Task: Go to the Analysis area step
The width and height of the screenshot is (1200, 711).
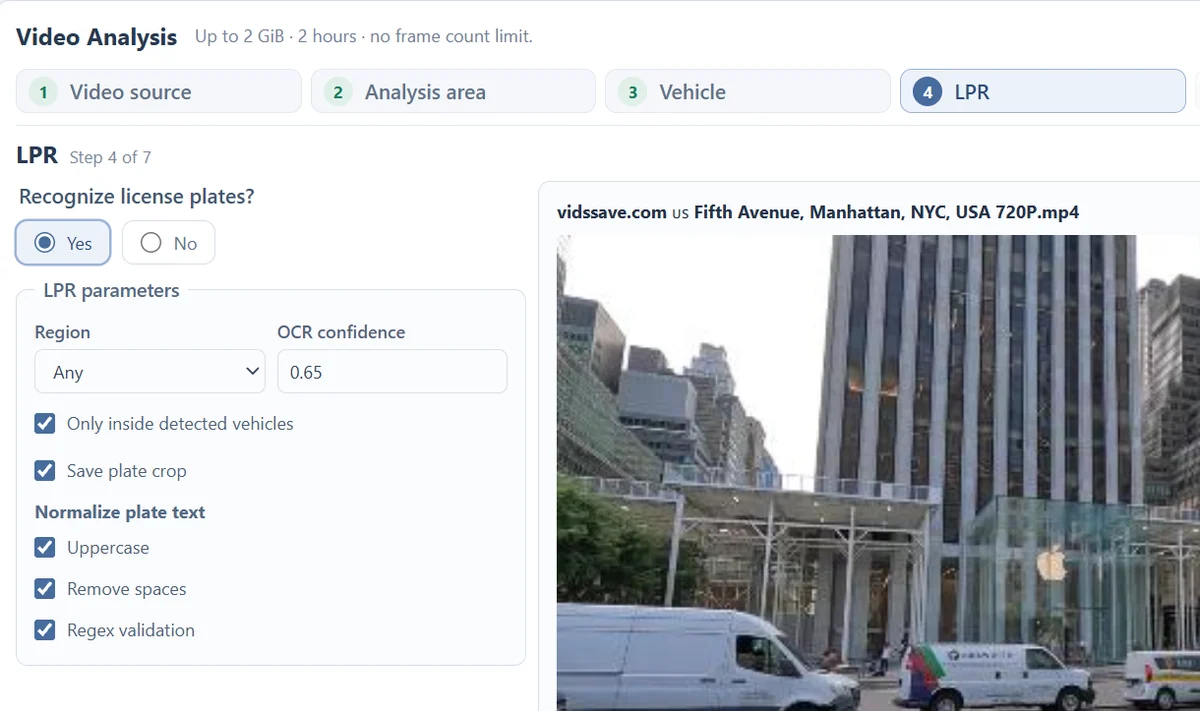Action: (x=453, y=91)
